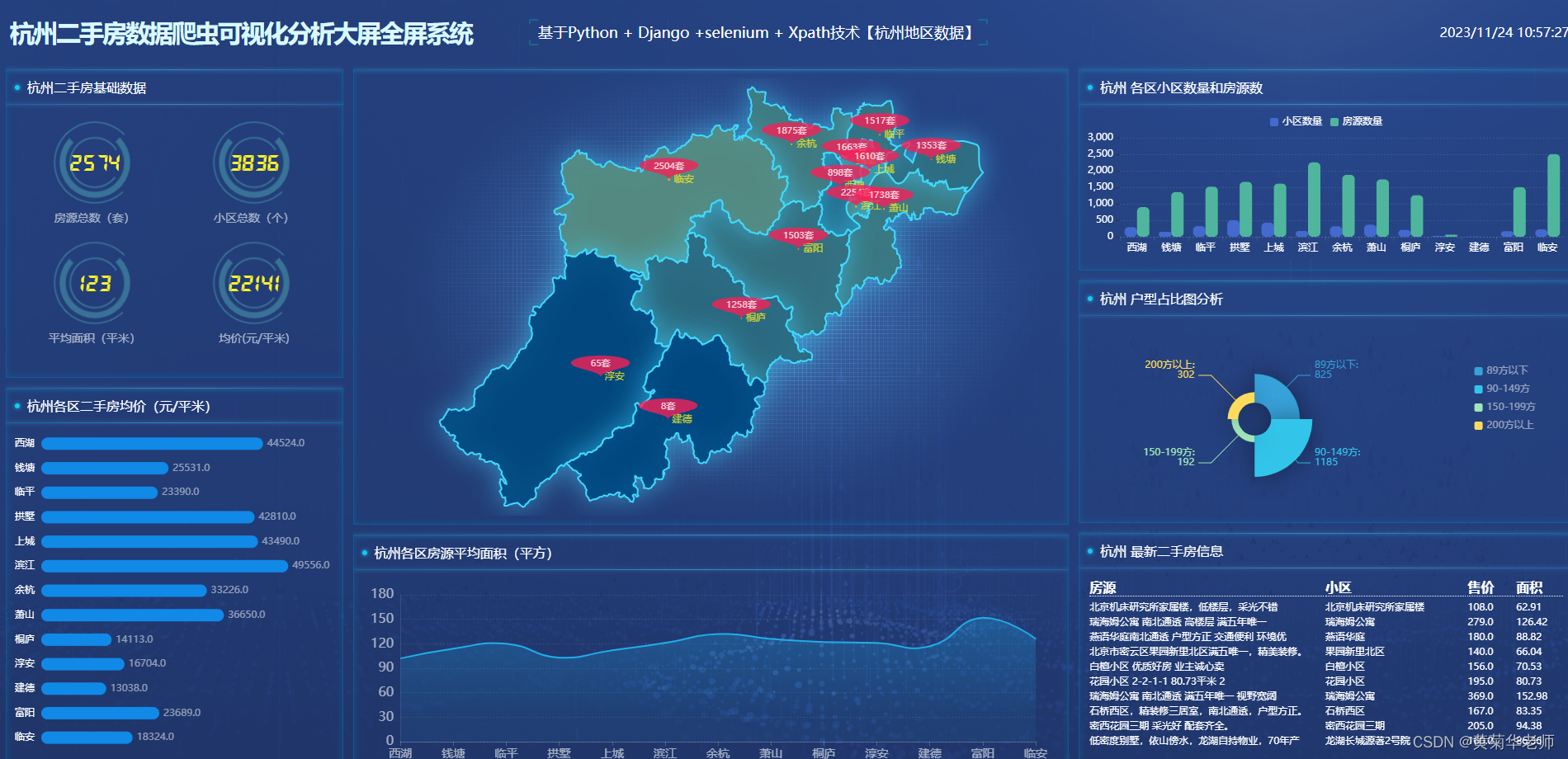The image size is (1568, 759).
Task: Open the 瑞海姆公寓 南北通透 高楼层 listing
Action: (1325, 622)
